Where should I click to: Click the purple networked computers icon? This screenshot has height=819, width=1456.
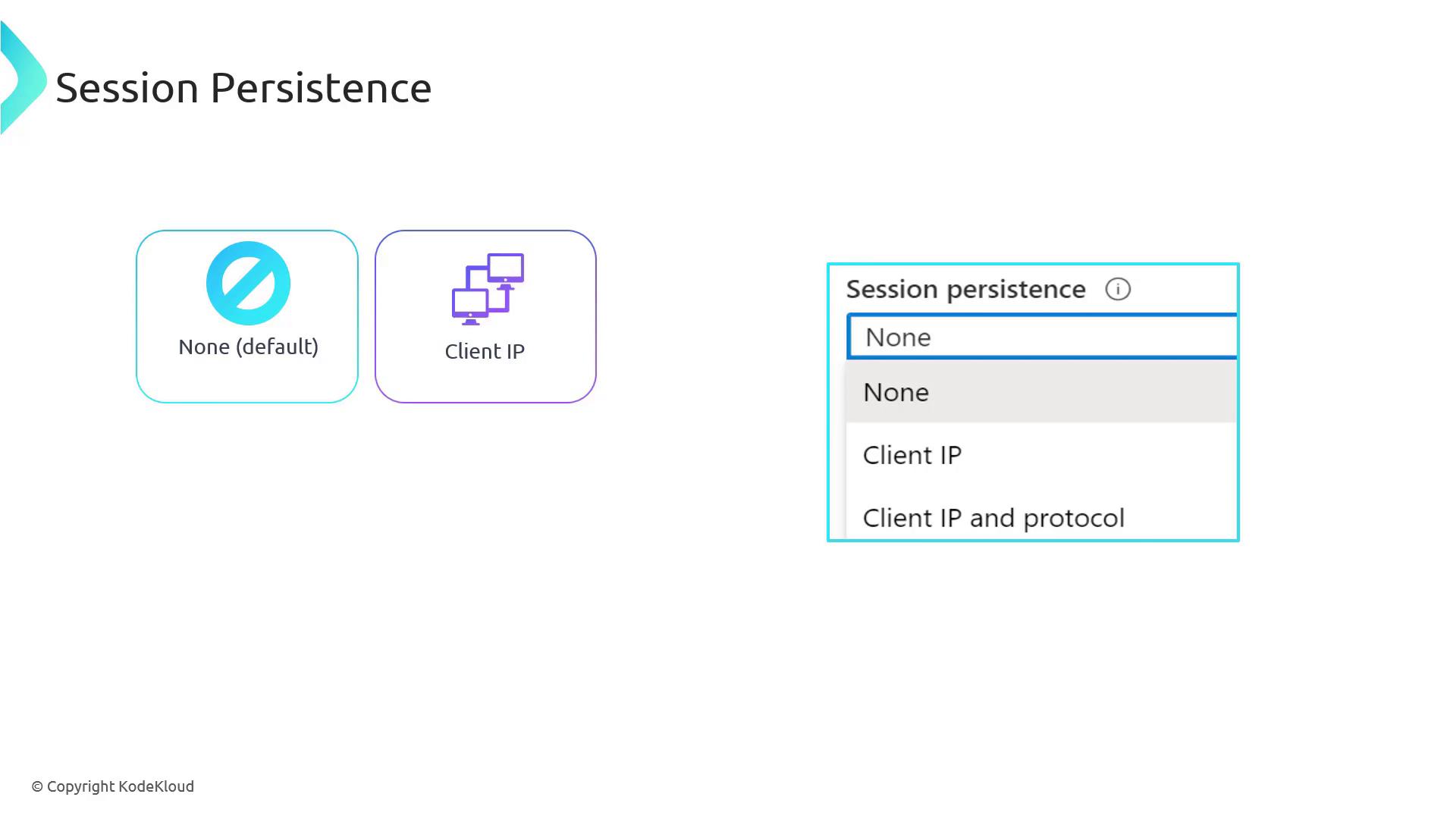tap(488, 289)
